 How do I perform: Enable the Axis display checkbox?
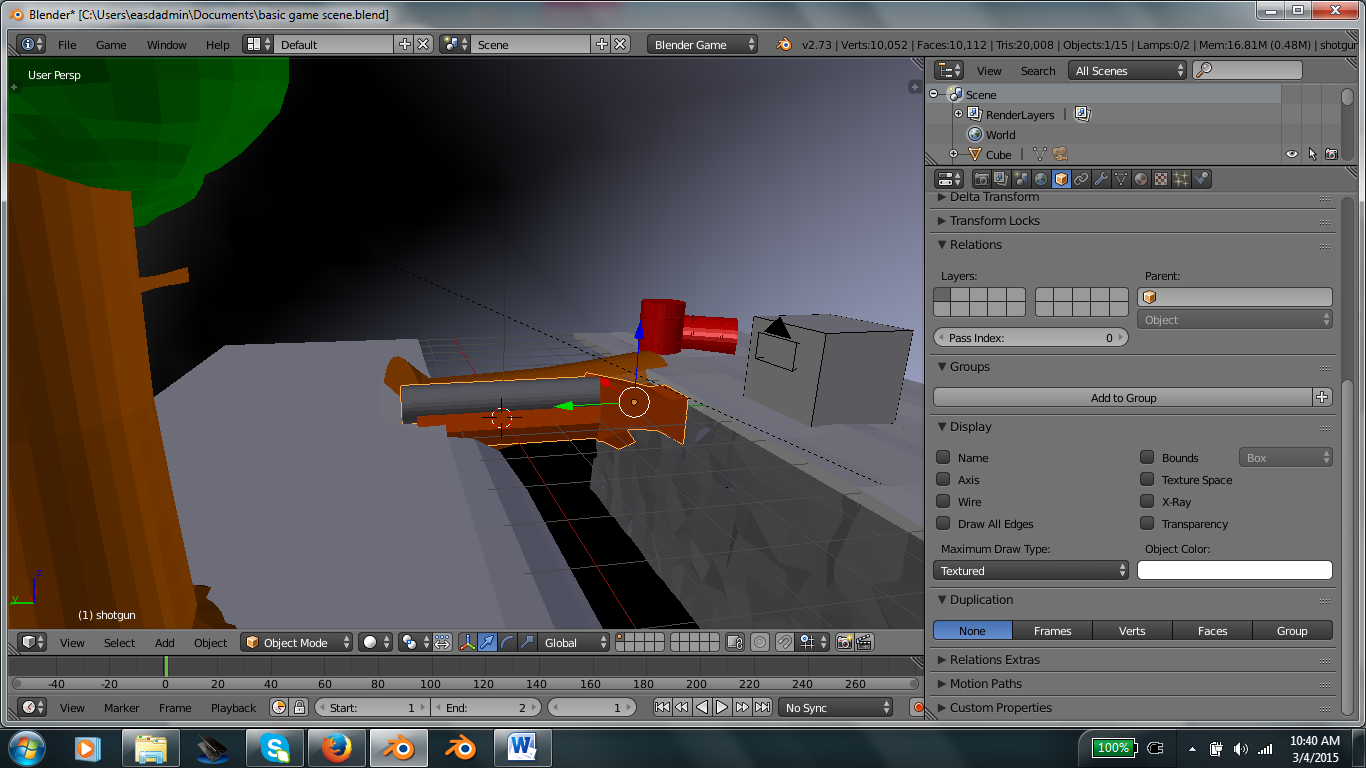(943, 479)
